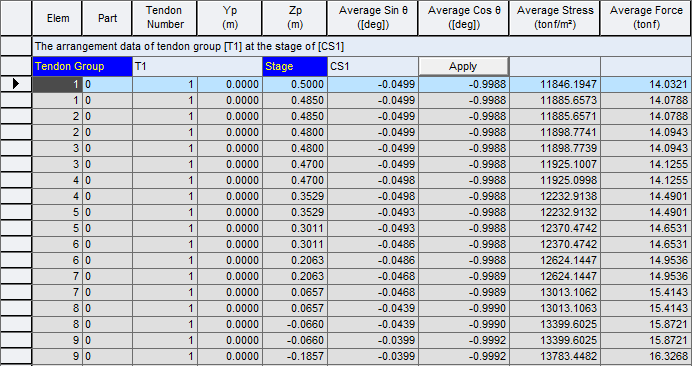Click the current-row arrow indicator in the row header
Viewport: 693px width, 366px height.
[x=16, y=84]
